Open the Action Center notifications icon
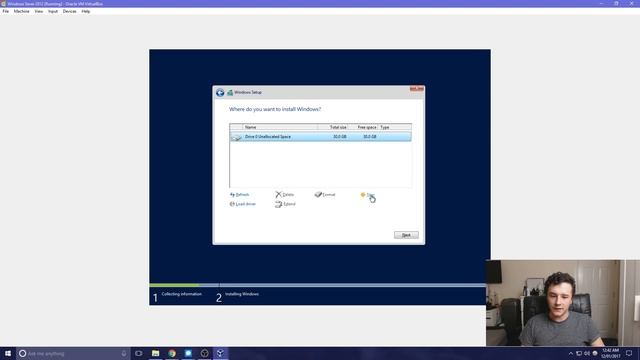The image size is (640, 360). pos(629,353)
